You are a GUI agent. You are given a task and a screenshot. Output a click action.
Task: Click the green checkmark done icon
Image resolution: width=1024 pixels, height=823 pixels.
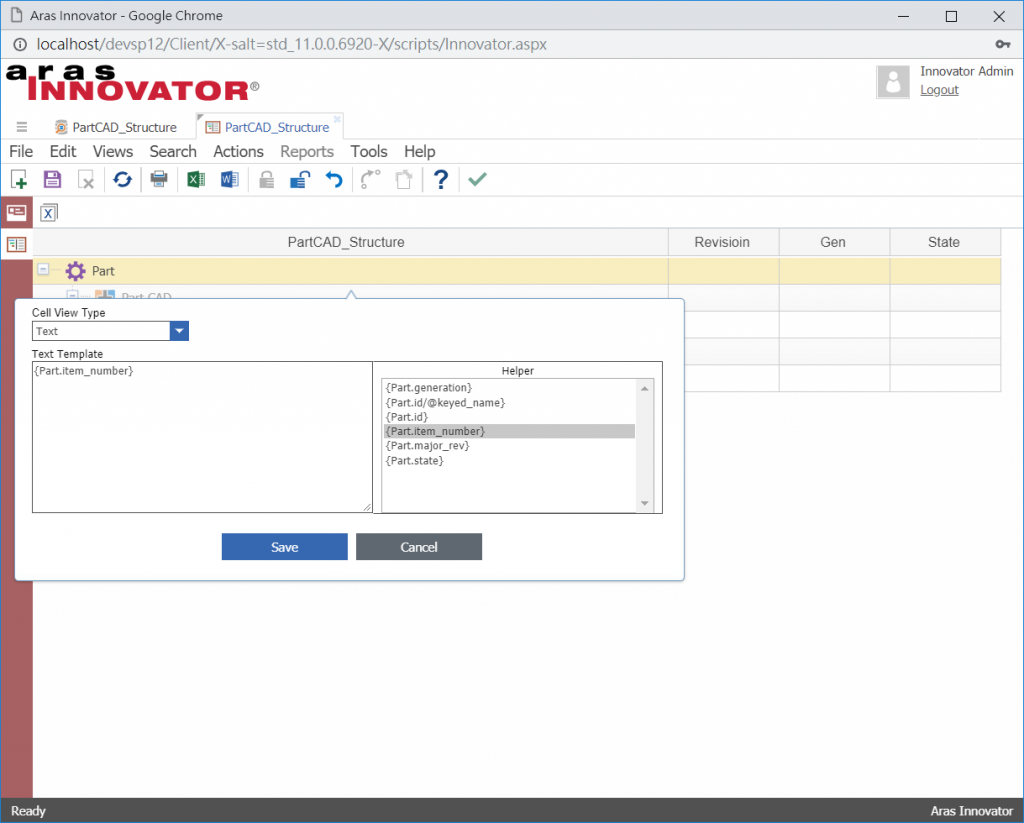[477, 178]
